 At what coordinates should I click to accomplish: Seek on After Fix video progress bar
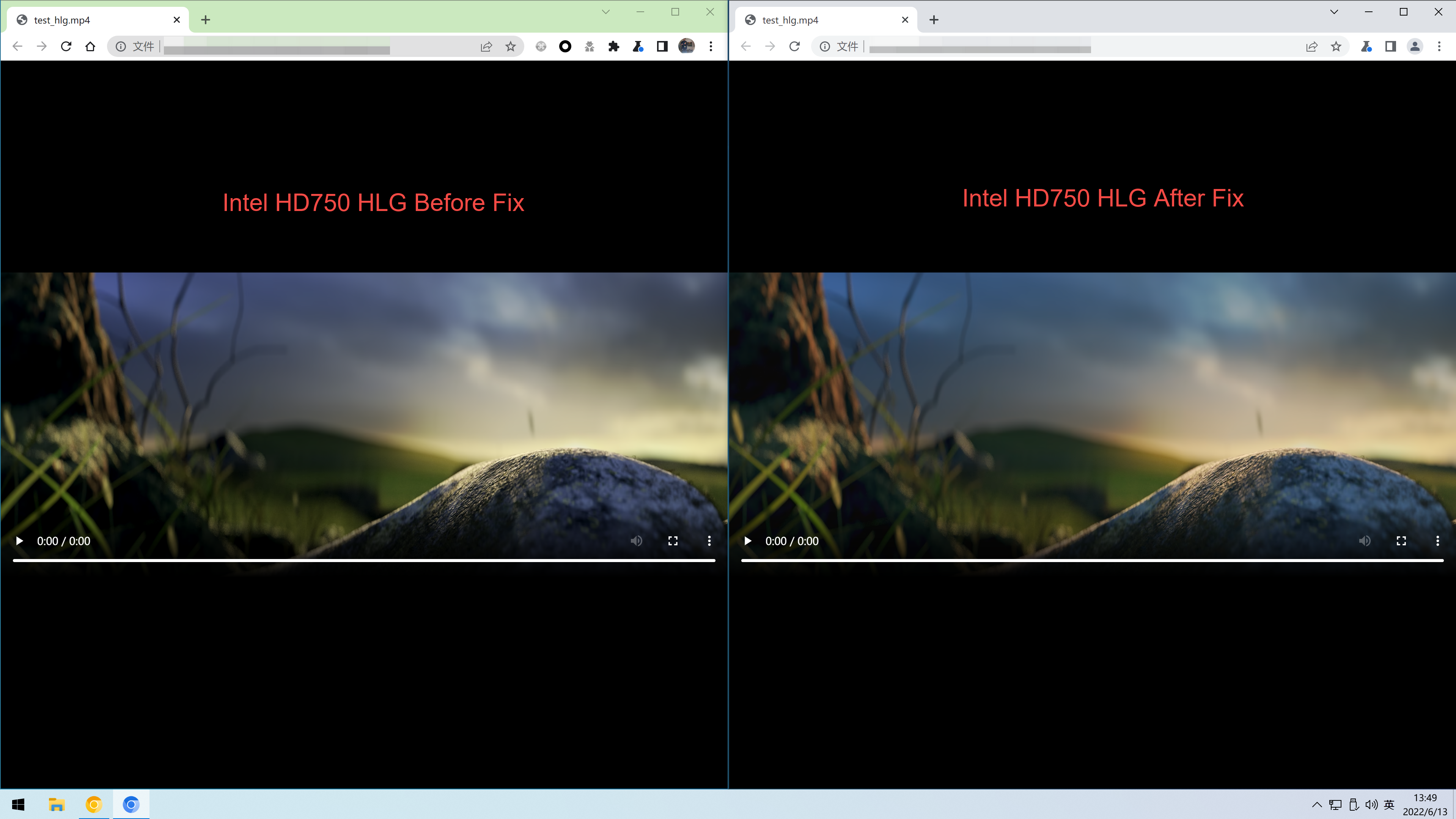tap(1093, 561)
